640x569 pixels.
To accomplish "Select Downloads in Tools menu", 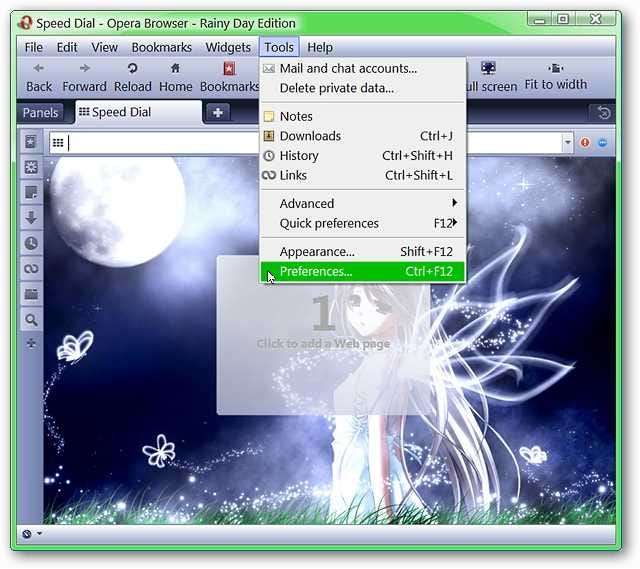I will tap(362, 136).
